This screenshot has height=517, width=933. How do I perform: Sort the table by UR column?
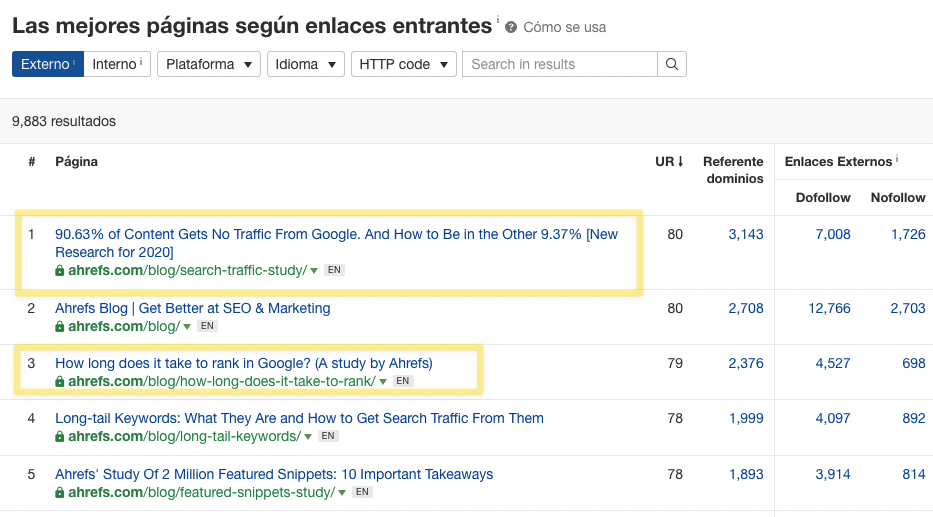coord(669,161)
